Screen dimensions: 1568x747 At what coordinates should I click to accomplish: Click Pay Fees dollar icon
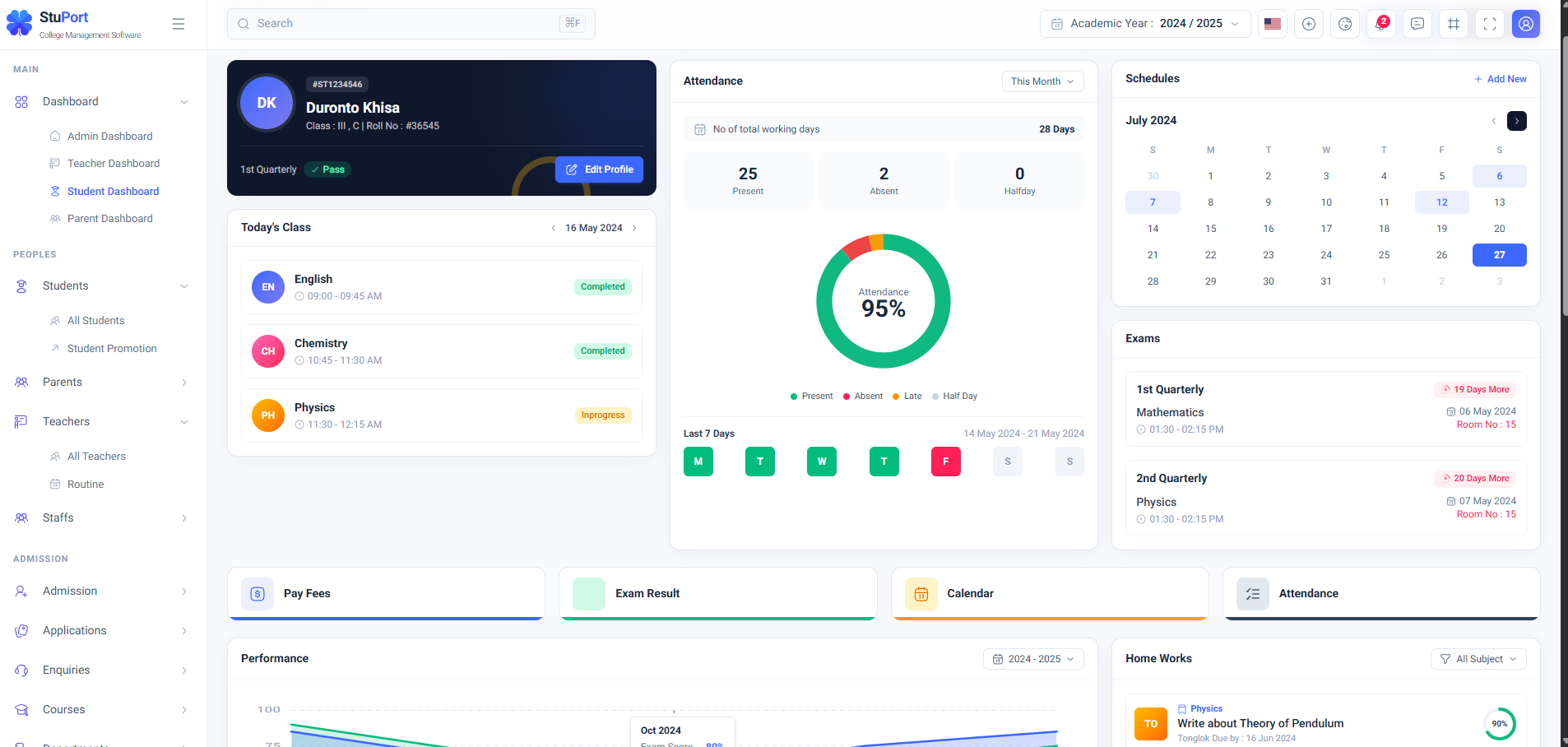[x=257, y=594]
